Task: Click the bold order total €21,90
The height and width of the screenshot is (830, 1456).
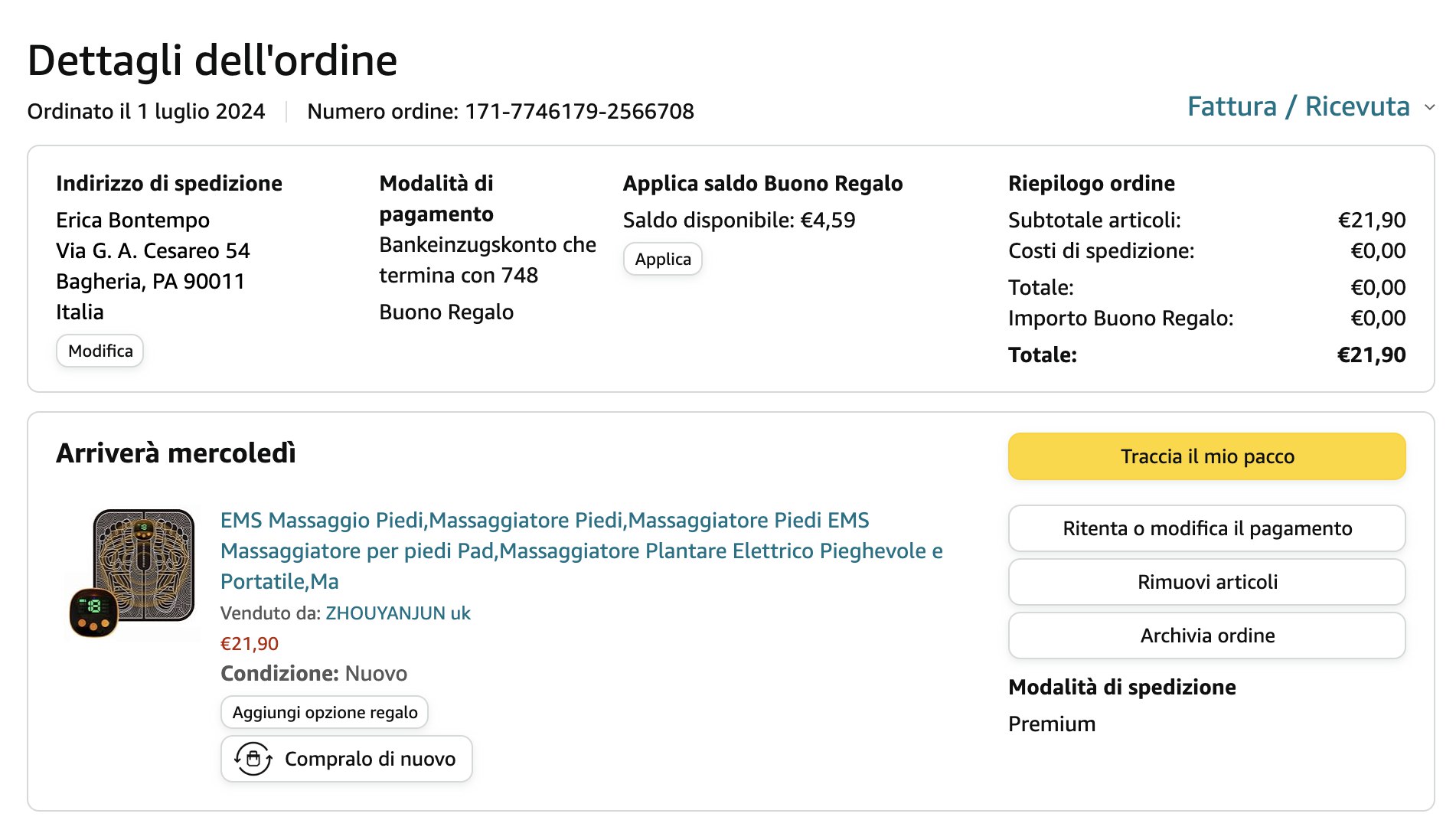Action: click(1370, 355)
